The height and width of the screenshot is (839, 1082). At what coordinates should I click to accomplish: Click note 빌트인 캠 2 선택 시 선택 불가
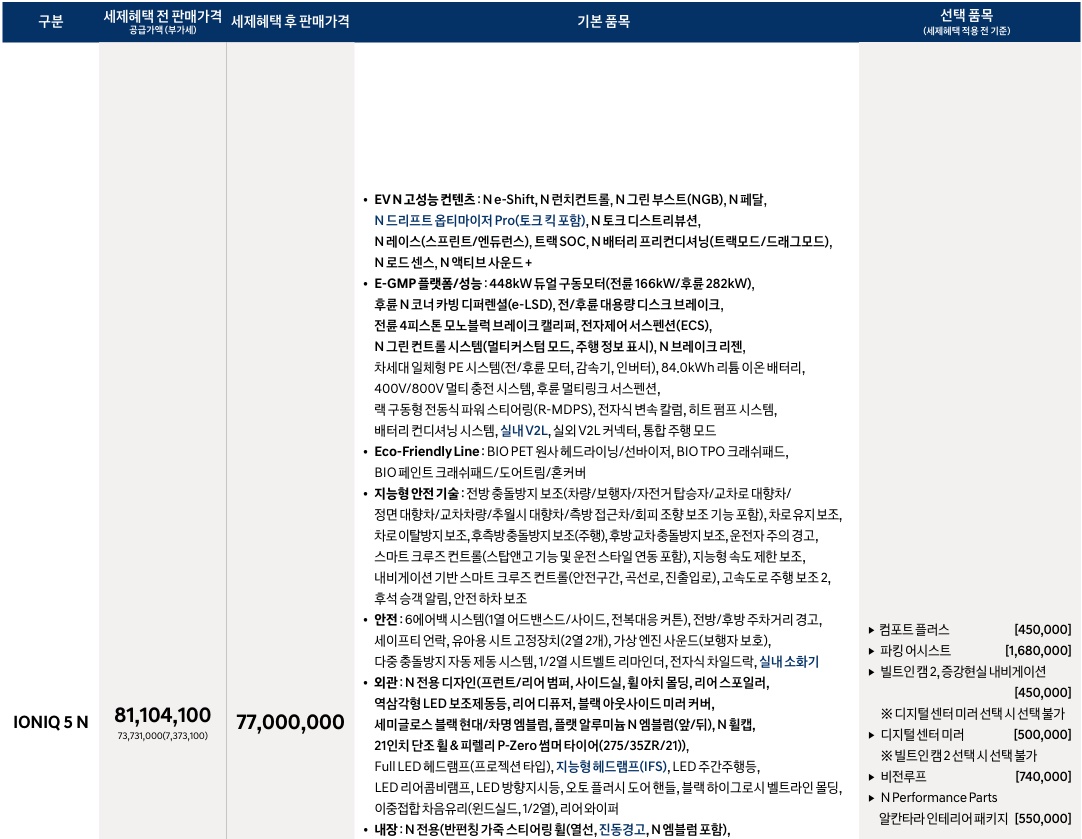(959, 756)
